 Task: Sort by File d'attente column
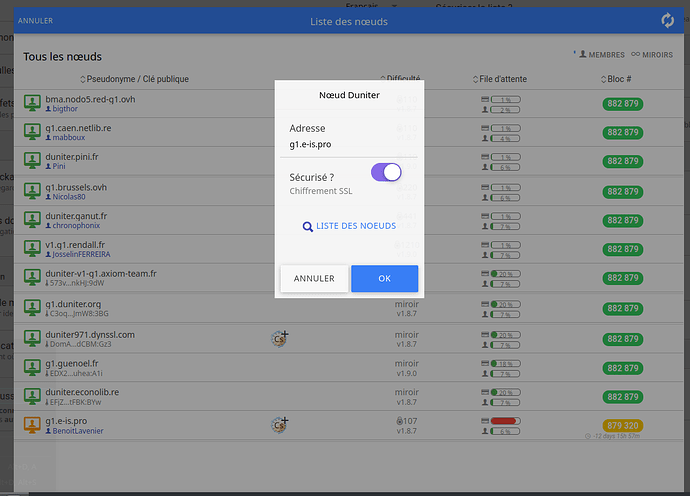coord(501,79)
